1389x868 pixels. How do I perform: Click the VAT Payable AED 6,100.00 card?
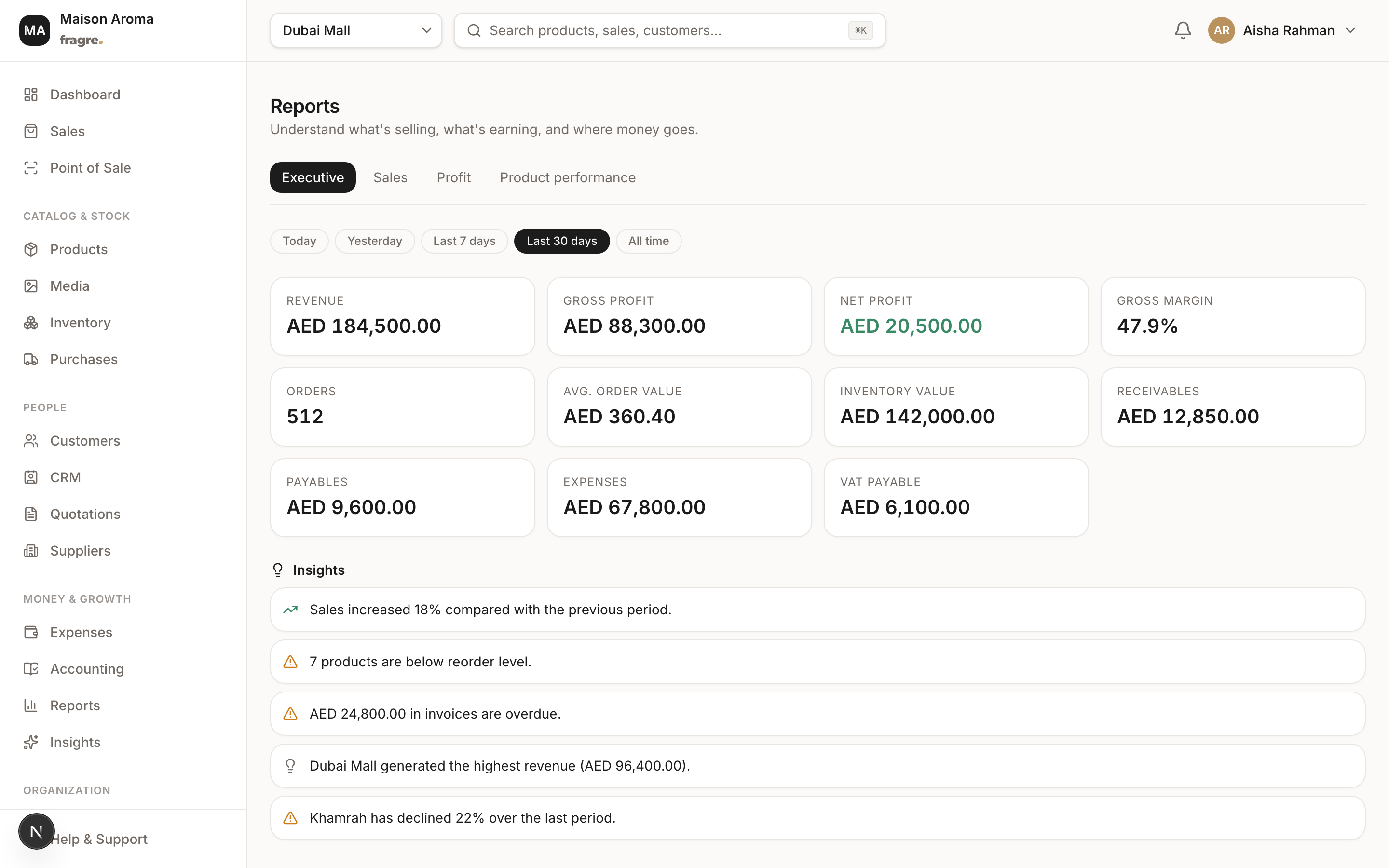click(x=955, y=498)
